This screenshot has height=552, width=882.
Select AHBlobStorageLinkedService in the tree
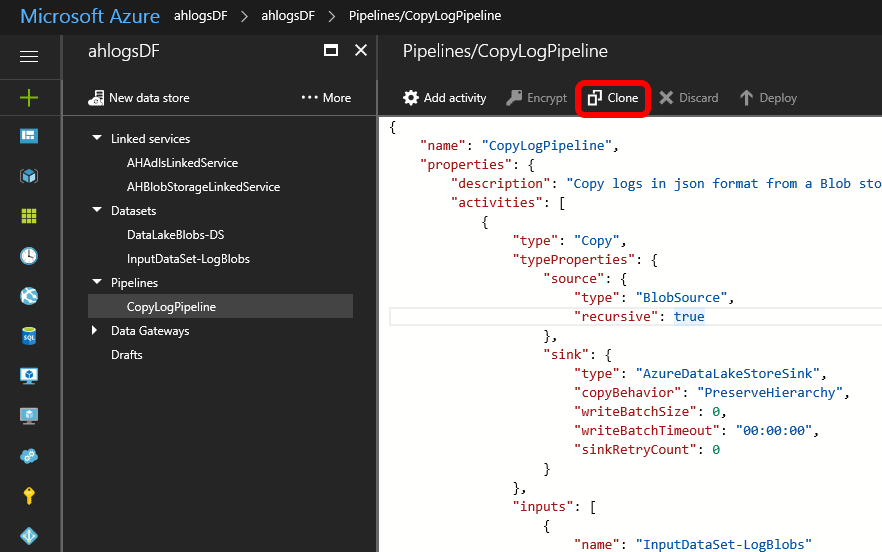point(203,187)
